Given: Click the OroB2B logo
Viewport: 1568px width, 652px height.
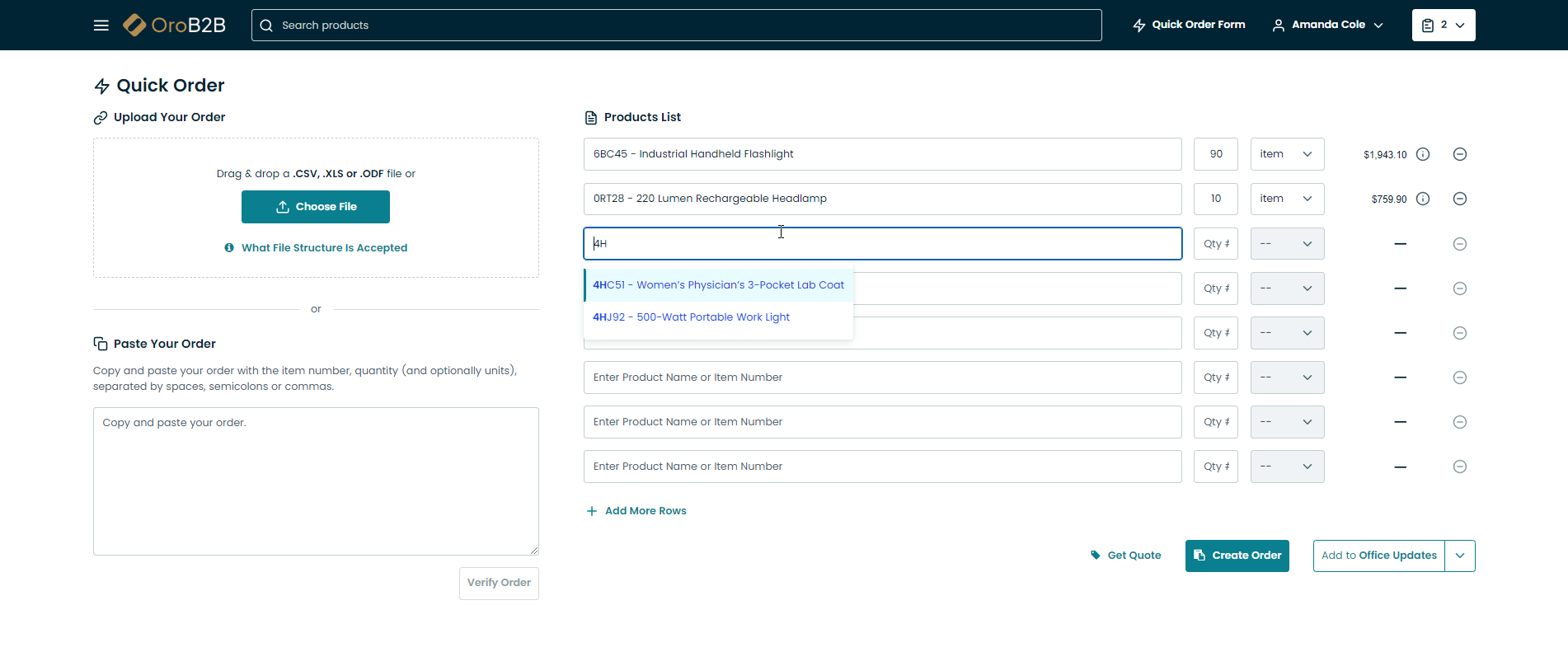Looking at the screenshot, I should click(175, 26).
